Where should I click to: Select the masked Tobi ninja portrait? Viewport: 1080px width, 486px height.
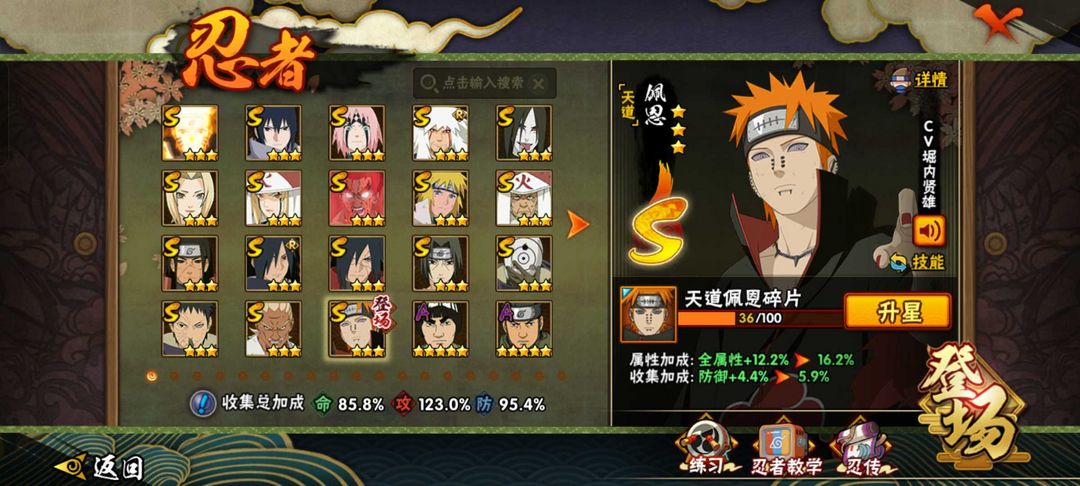524,263
